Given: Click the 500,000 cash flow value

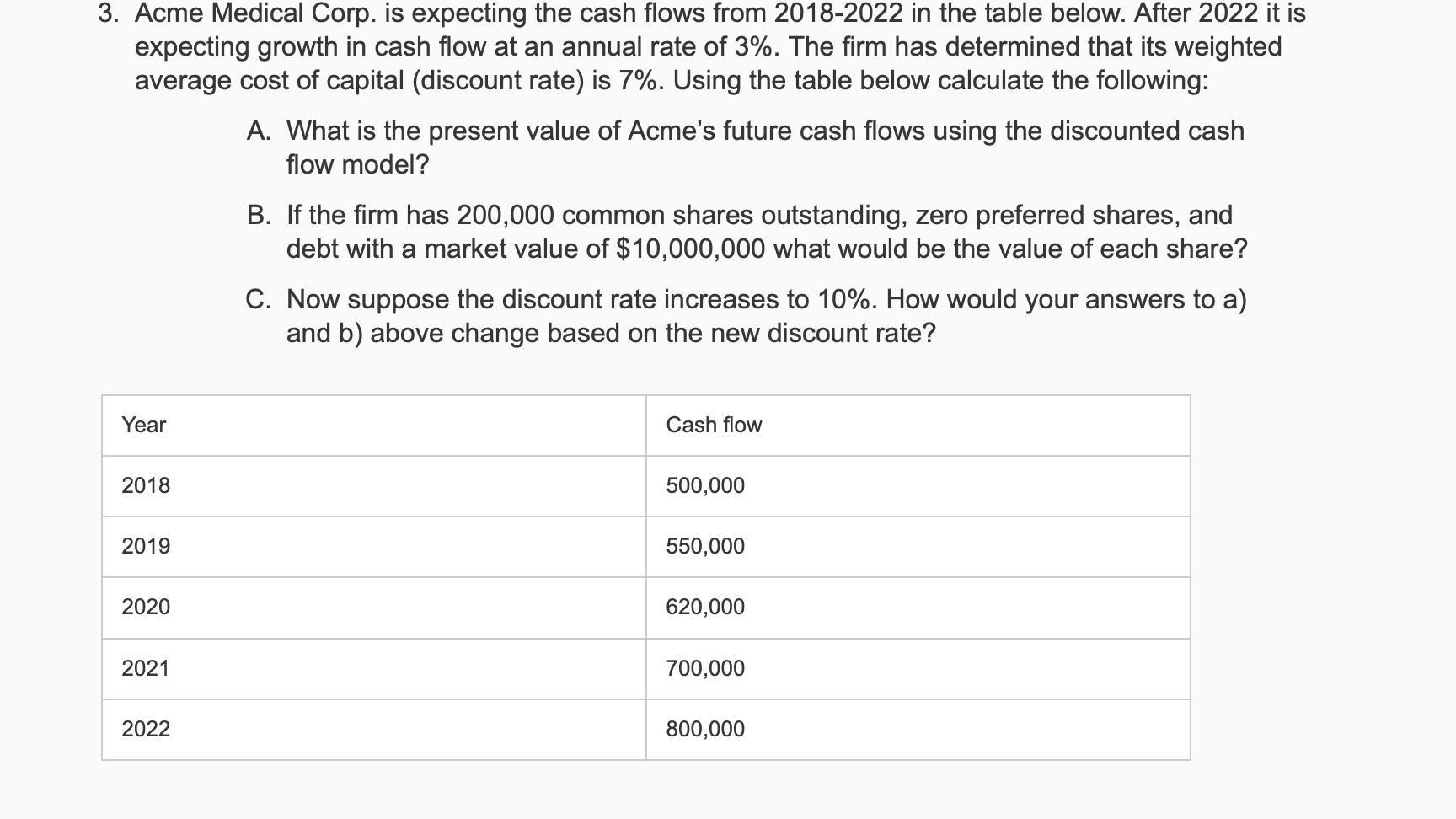Looking at the screenshot, I should click(705, 486).
